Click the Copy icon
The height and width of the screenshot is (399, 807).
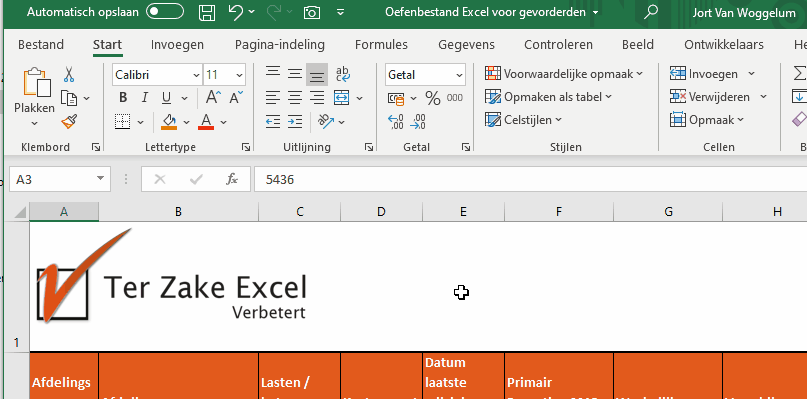pos(69,98)
